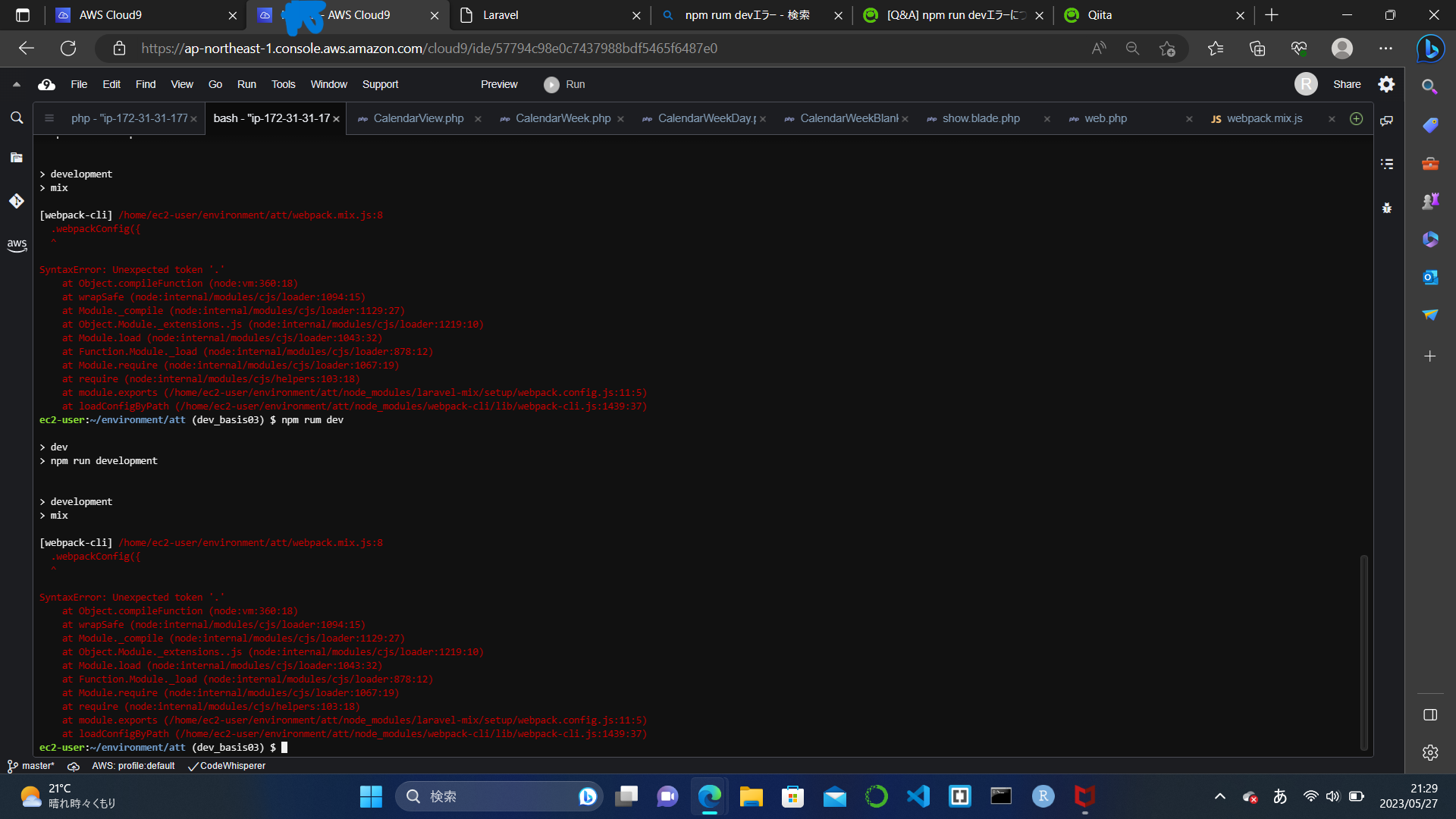Go back with browser back arrow
This screenshot has width=1456, height=819.
[x=27, y=49]
